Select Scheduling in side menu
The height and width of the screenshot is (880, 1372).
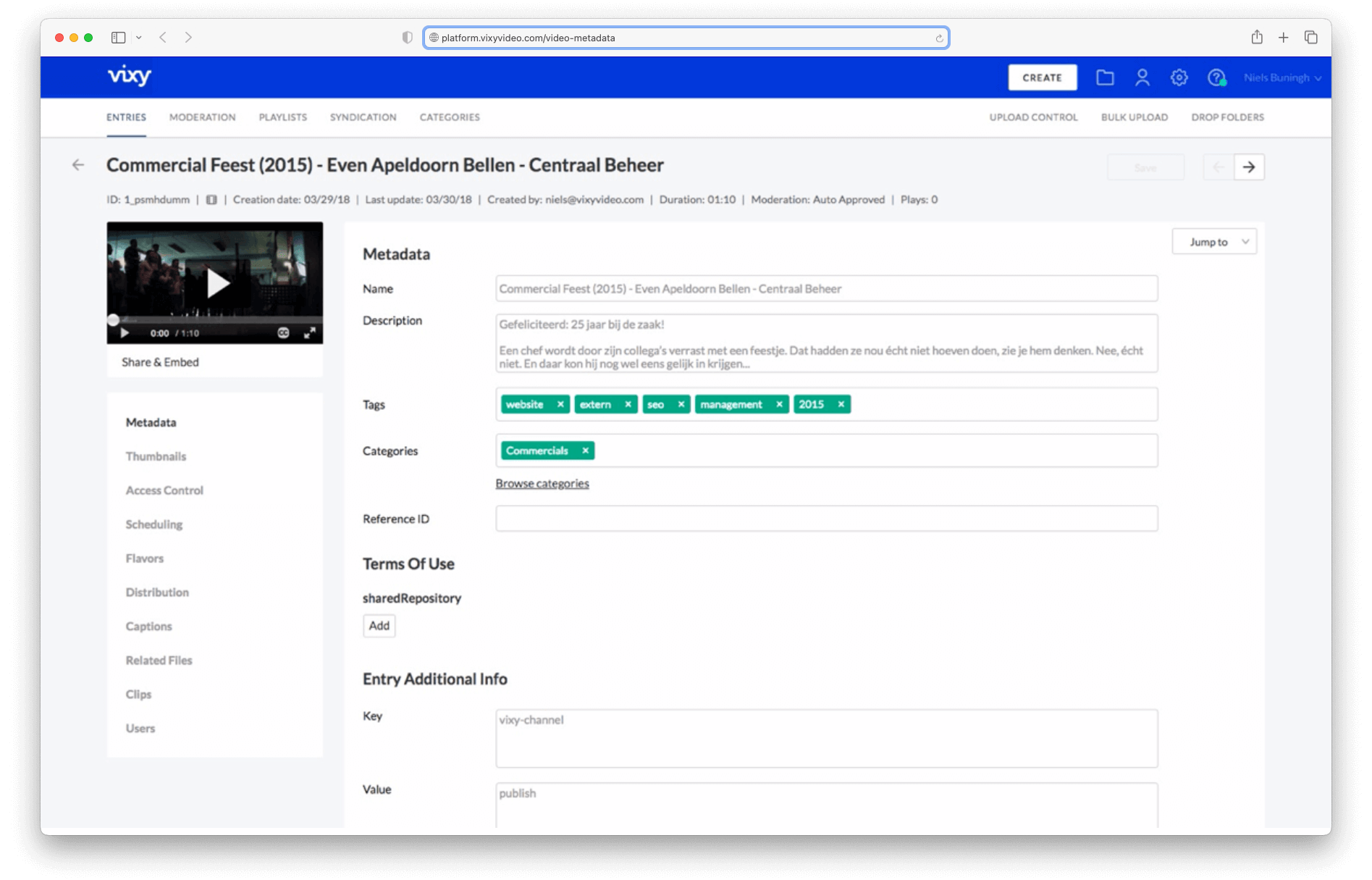pyautogui.click(x=153, y=524)
